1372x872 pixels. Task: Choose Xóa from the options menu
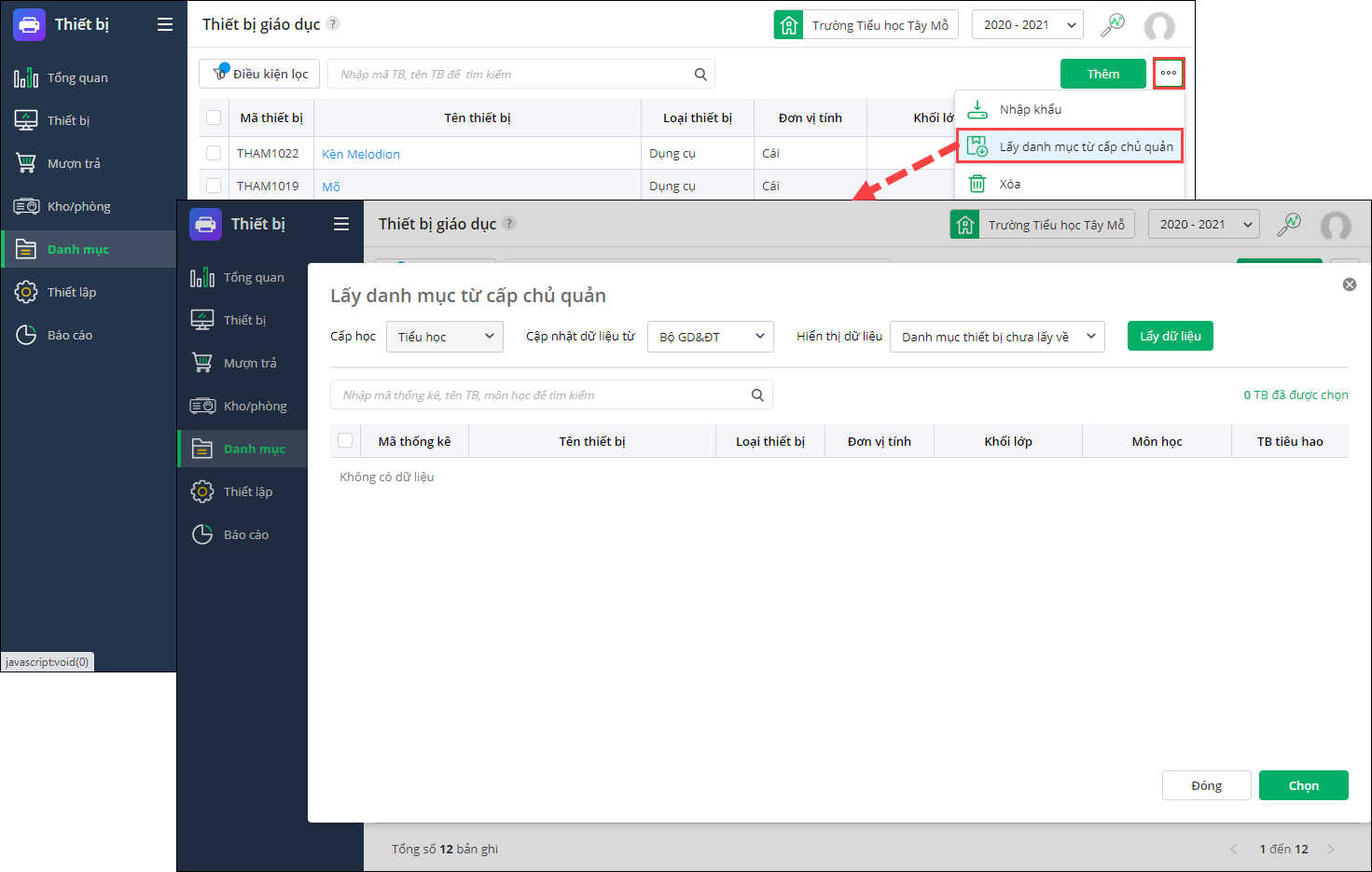1070,184
